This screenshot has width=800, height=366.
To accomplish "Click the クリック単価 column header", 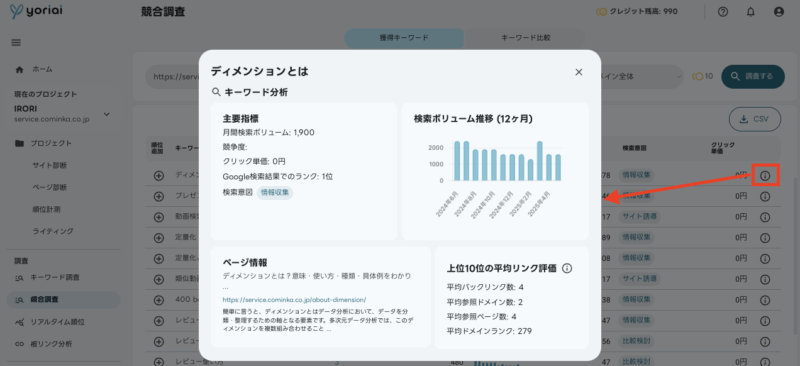I will click(722, 148).
